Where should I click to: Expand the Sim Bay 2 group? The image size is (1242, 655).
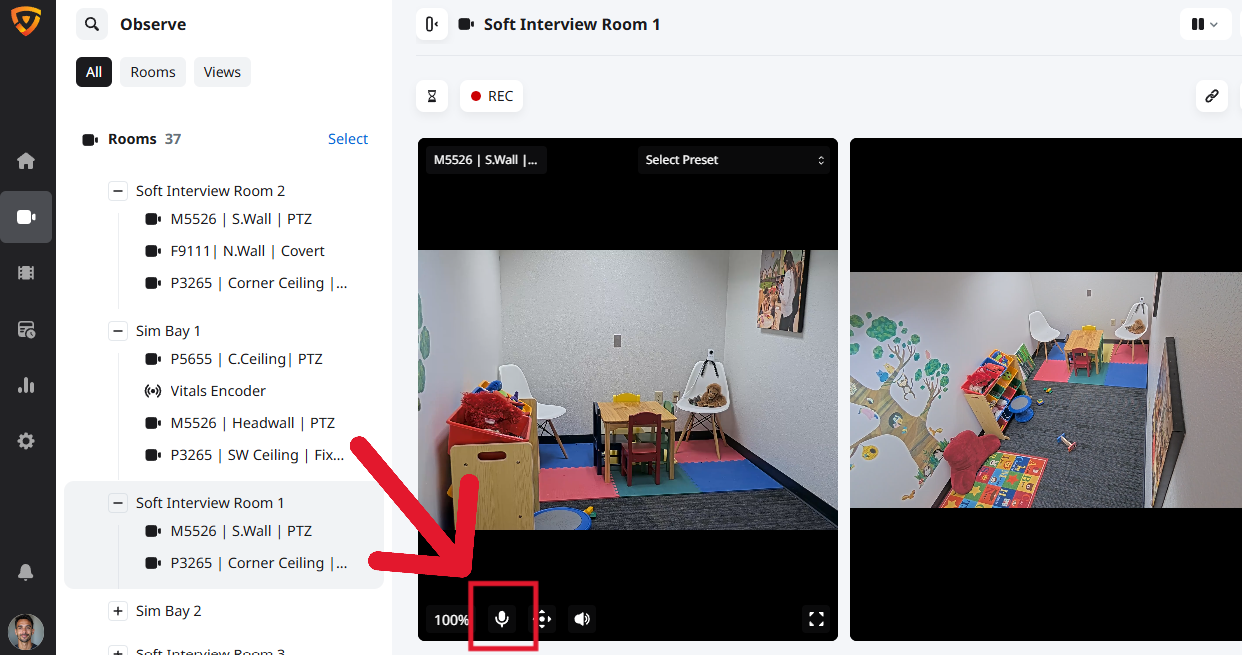[118, 611]
